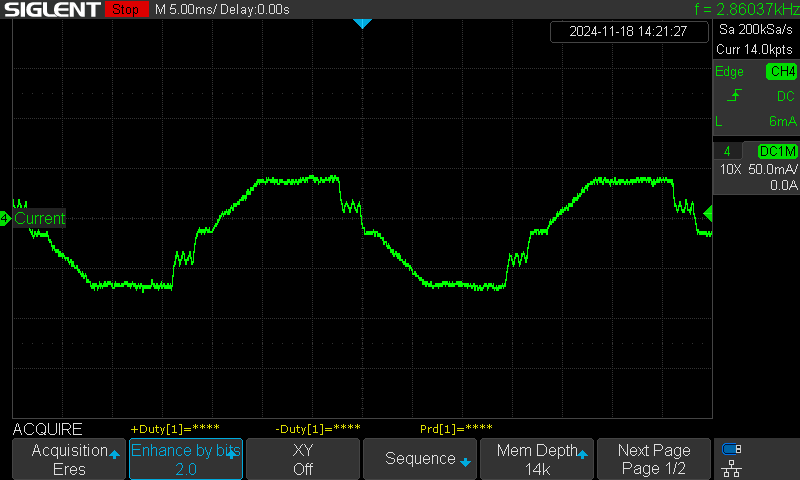
Task: Click the Curr 14.0kpts memory readout
Action: pyautogui.click(x=755, y=49)
